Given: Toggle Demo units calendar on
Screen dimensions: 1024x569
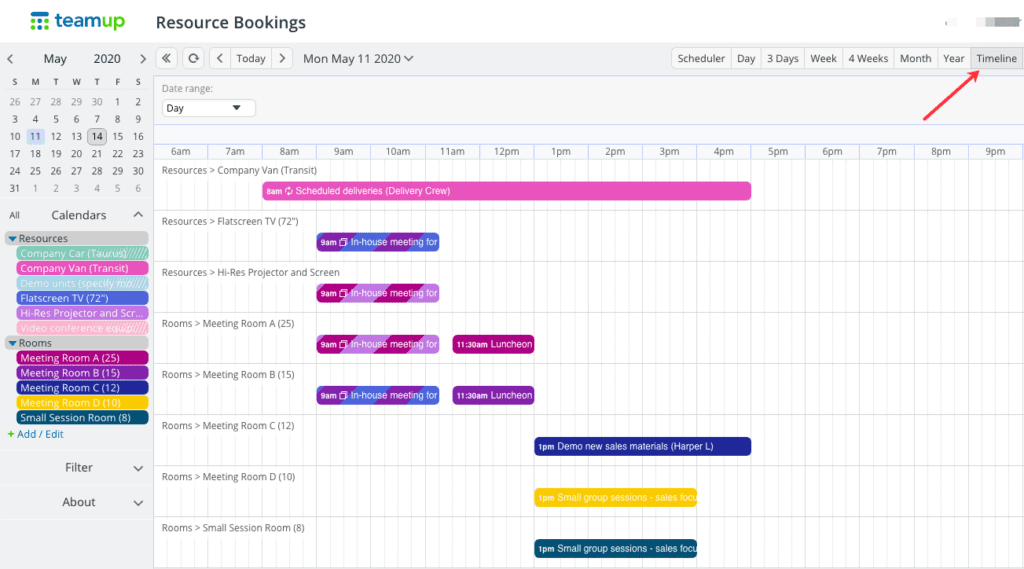Looking at the screenshot, I should [82, 283].
